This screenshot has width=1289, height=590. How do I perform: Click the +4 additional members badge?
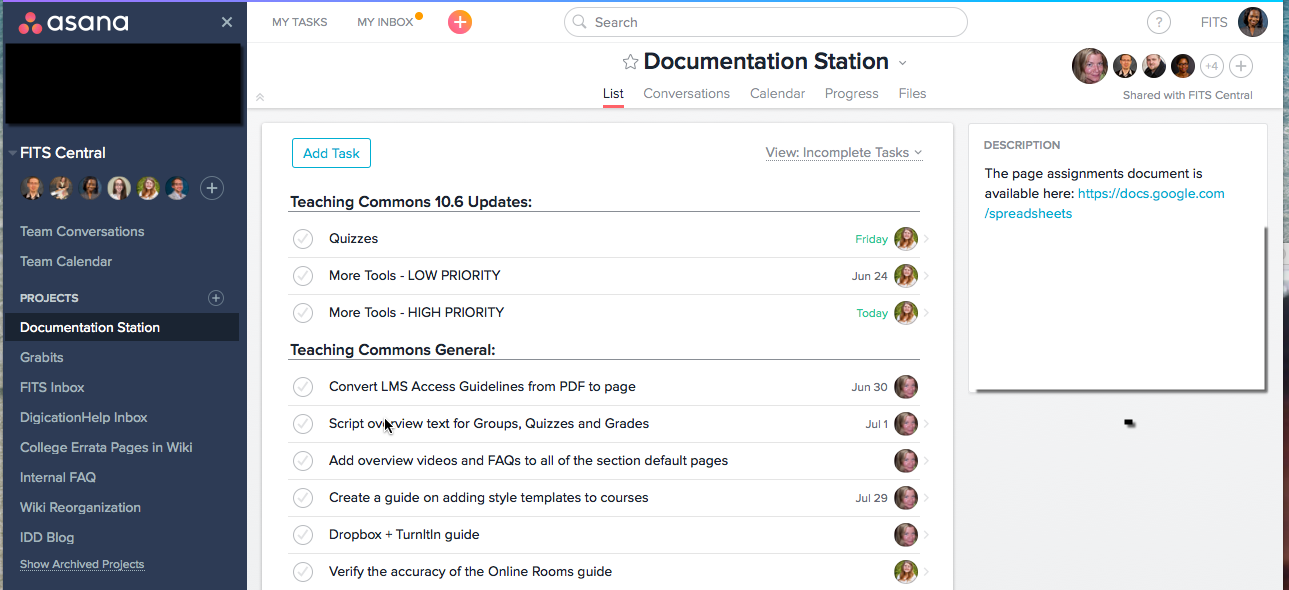click(x=1211, y=67)
